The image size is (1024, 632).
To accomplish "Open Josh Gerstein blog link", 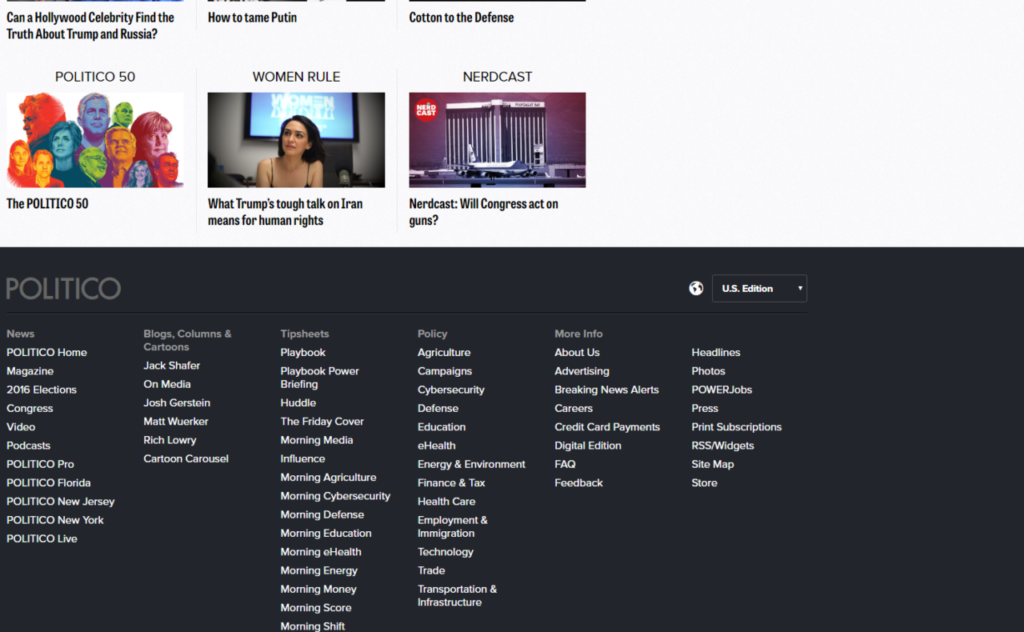I will pos(177,403).
